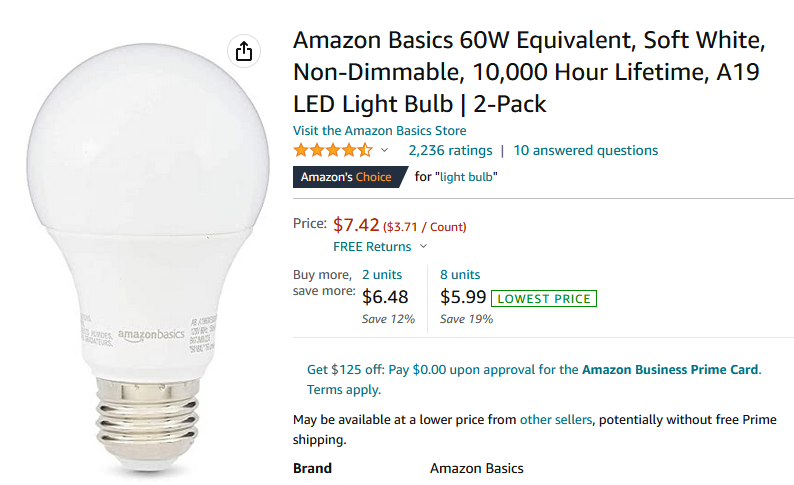Click the $5.99 price for 8 units
This screenshot has width=794, height=485.
[463, 297]
